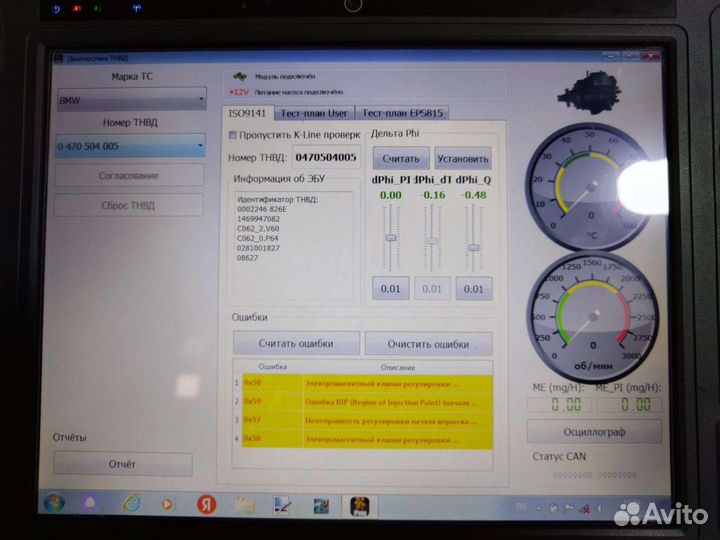720x540 pixels.
Task: Select error row 4 with code 0x50
Action: pos(367,439)
